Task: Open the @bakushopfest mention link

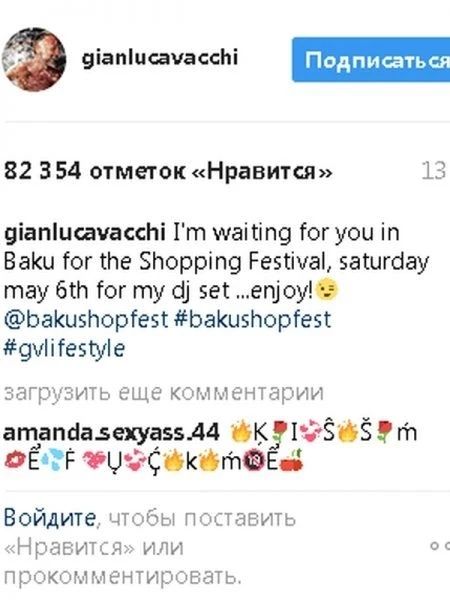Action: coord(86,319)
